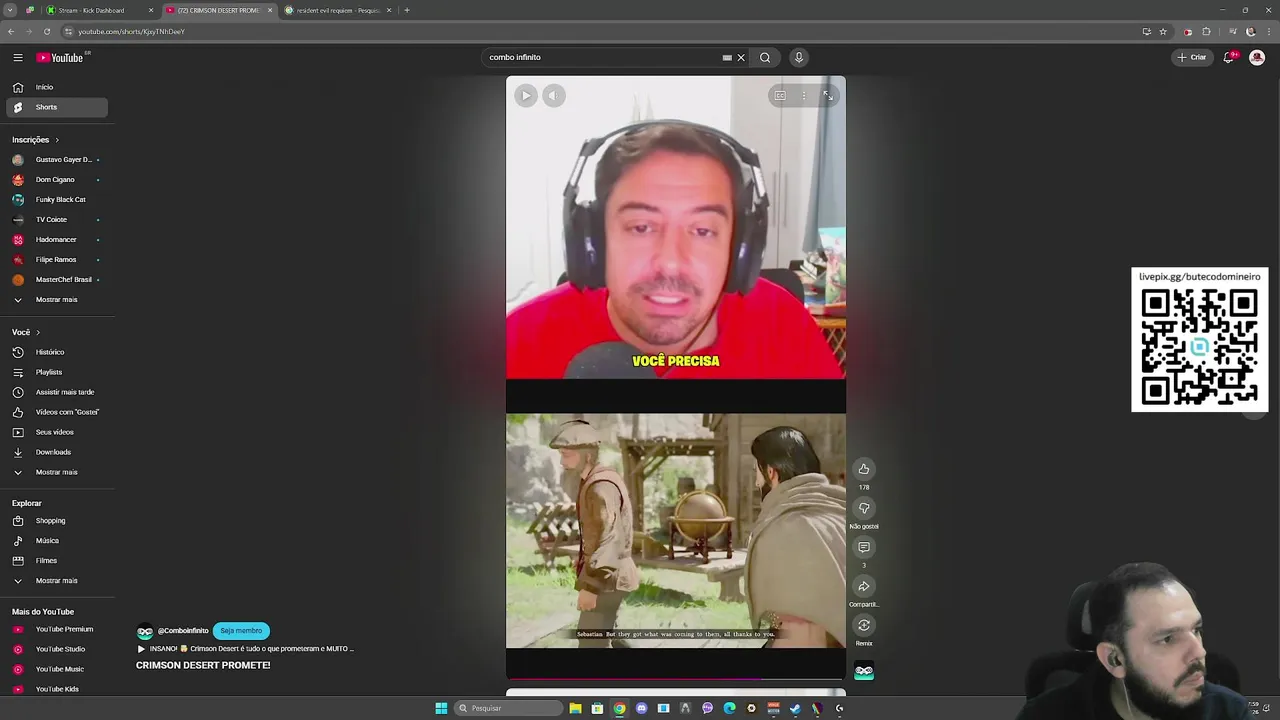
Task: Open the Short's sound thumbnail
Action: [864, 672]
